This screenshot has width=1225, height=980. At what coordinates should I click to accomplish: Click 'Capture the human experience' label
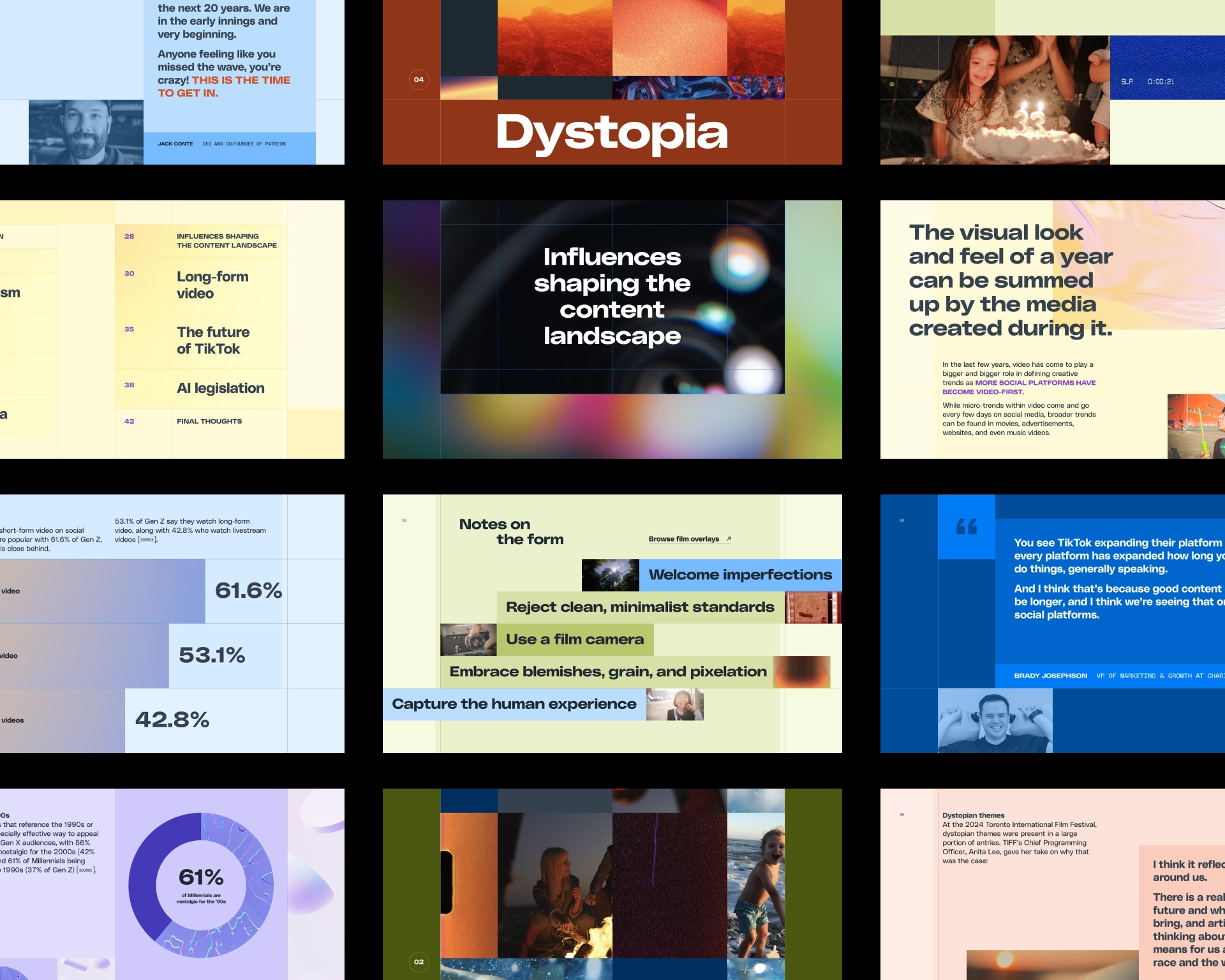tap(514, 704)
